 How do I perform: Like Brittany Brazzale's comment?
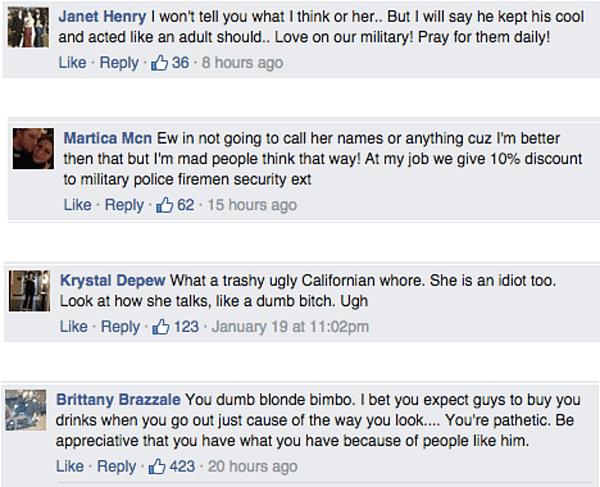click(x=70, y=466)
